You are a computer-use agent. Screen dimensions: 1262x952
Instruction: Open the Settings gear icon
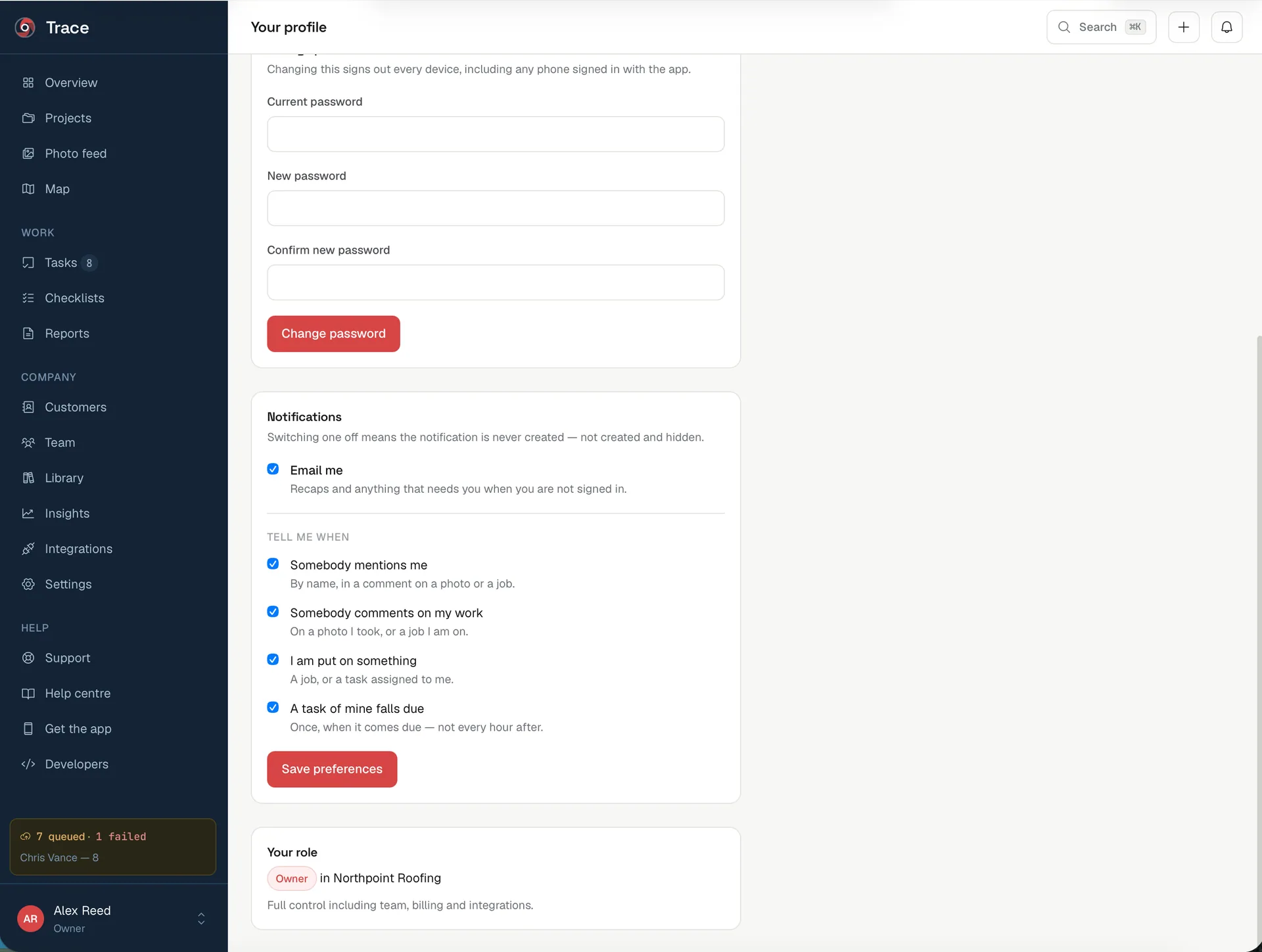[28, 585]
